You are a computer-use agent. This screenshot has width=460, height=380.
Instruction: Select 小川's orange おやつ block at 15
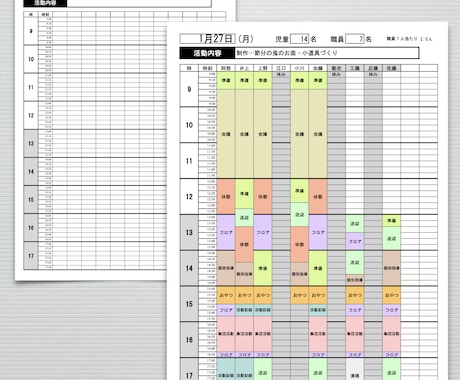(x=299, y=295)
